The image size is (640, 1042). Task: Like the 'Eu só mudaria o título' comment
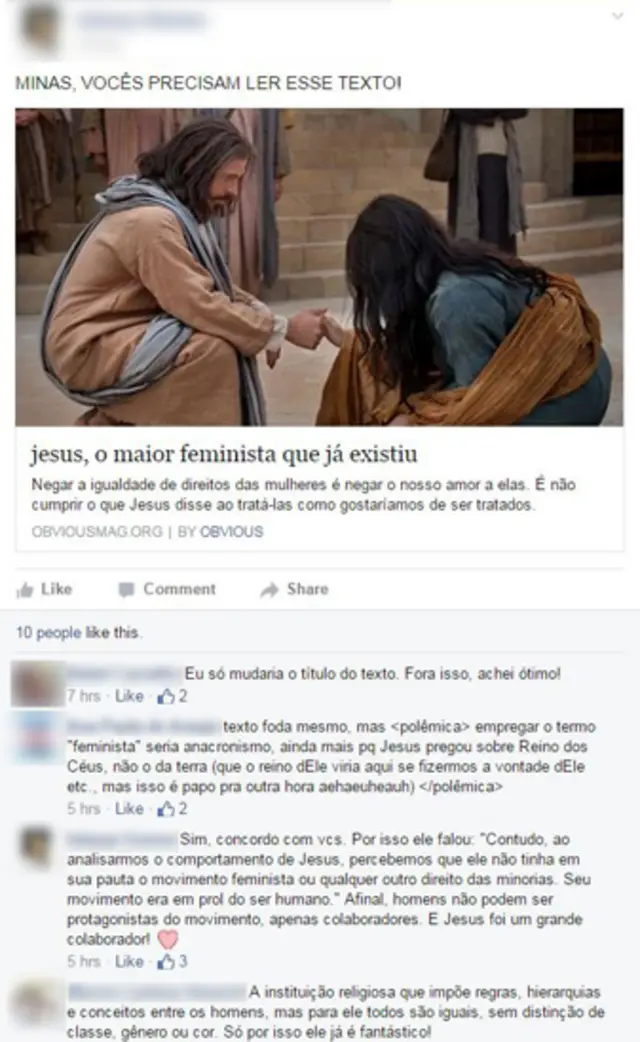pos(129,696)
